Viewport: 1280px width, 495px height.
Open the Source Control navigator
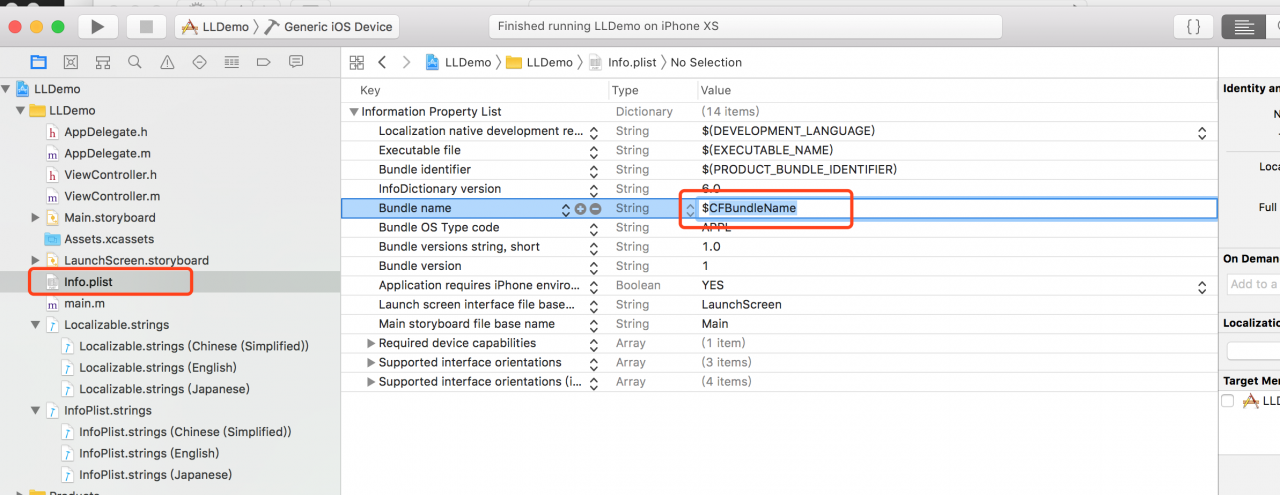click(x=71, y=62)
